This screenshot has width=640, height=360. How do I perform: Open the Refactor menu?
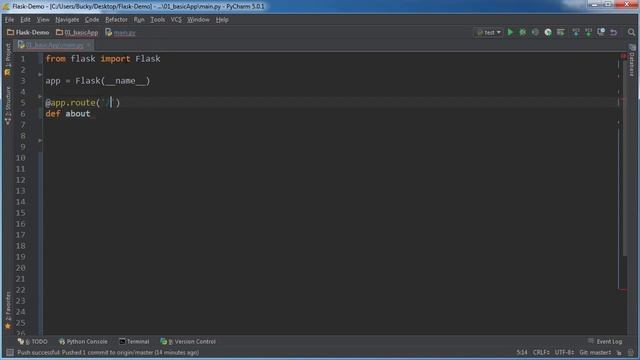pos(116,20)
